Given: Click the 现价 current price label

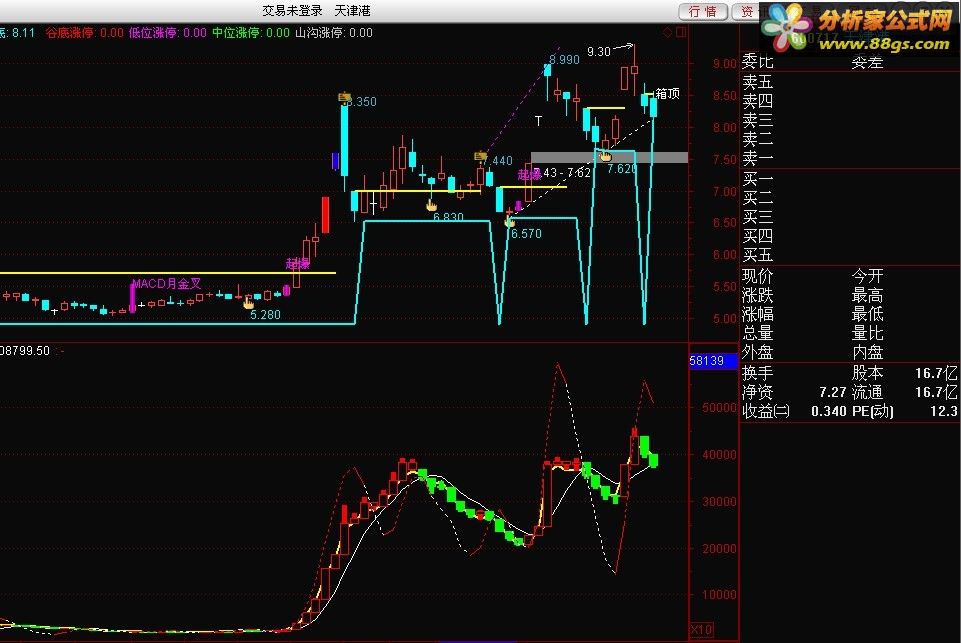Looking at the screenshot, I should [x=758, y=276].
